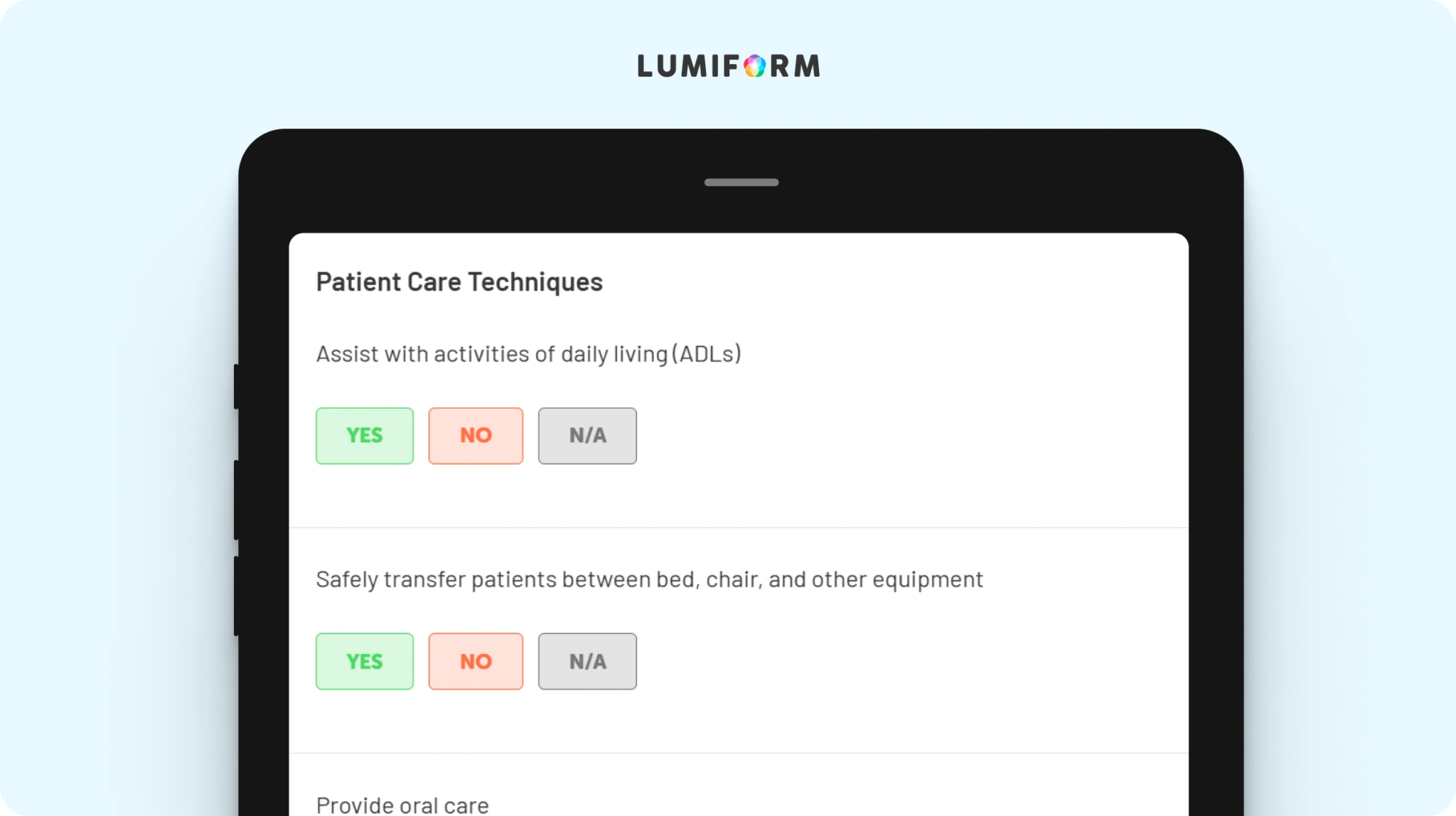The image size is (1456, 816).
Task: Click the middle side button on the tablet
Action: (x=236, y=500)
